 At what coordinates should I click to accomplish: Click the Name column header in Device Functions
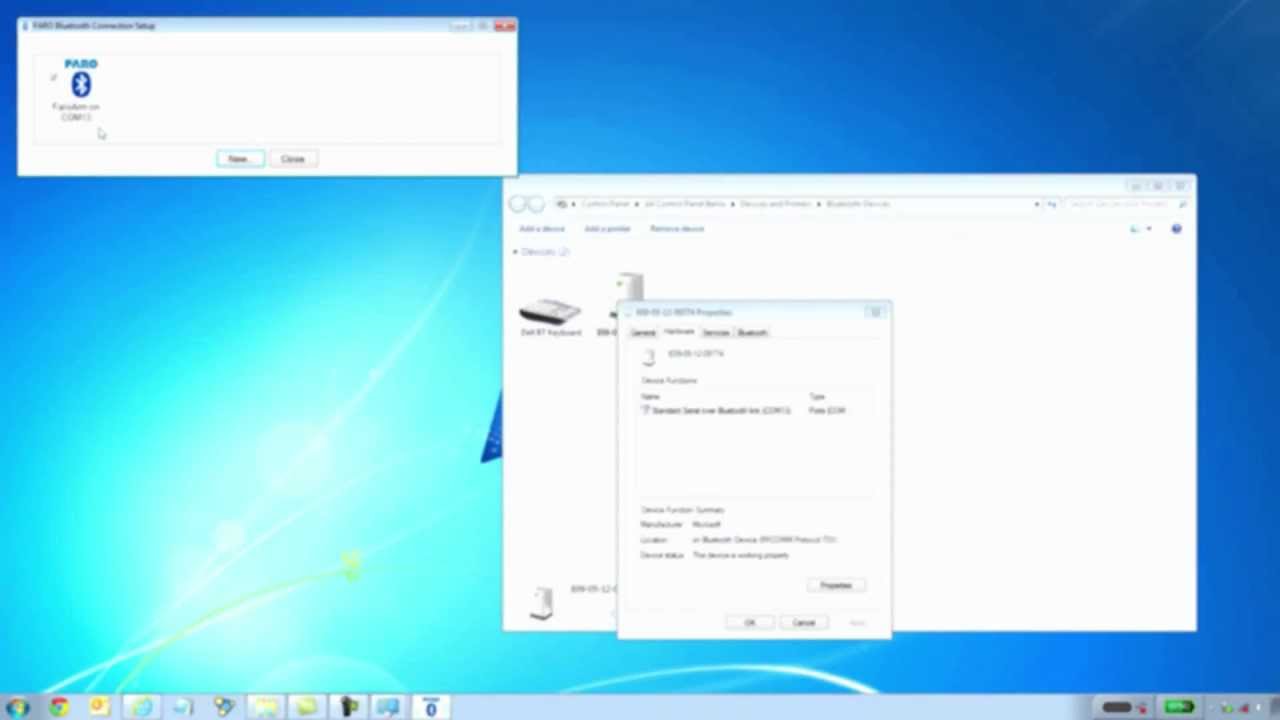tap(651, 397)
